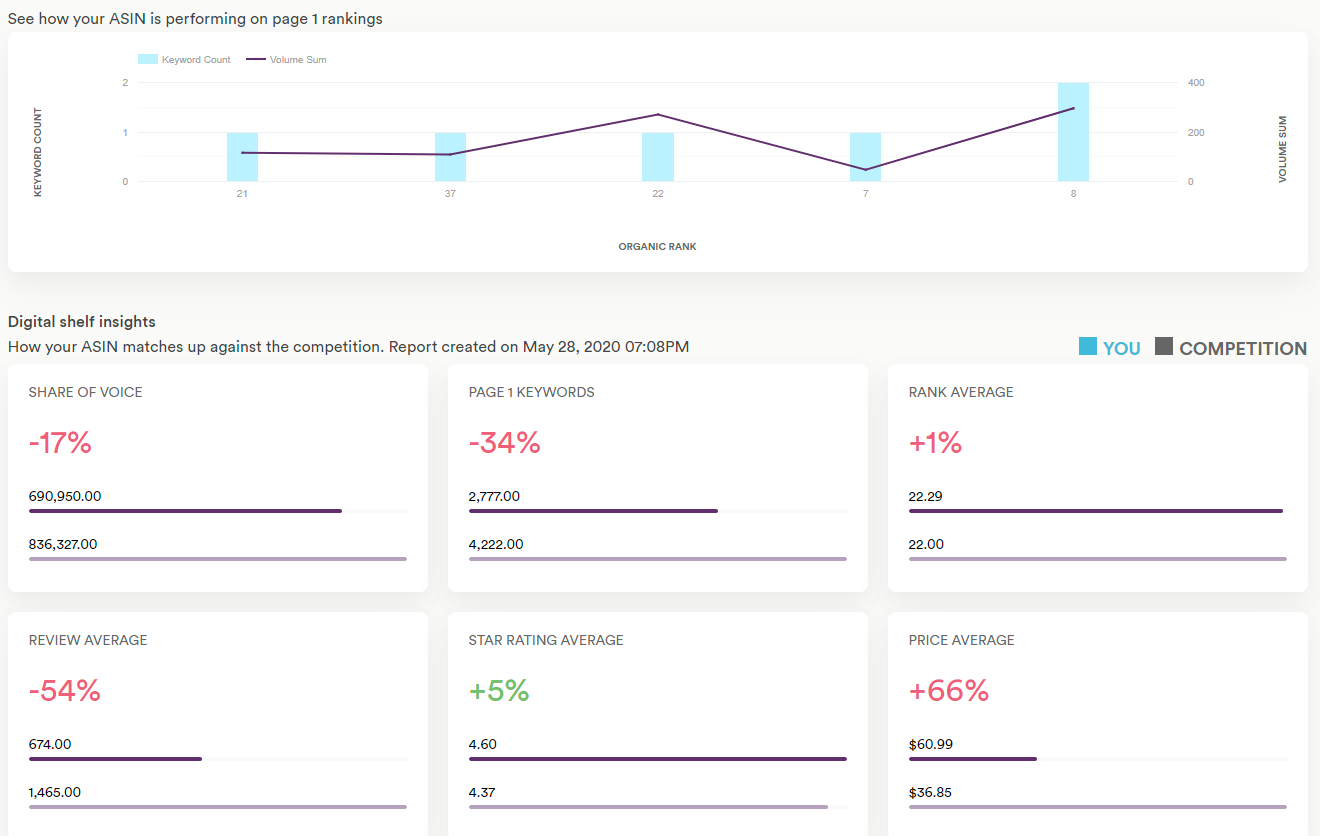Toggle the Volume Sum legend line

pyautogui.click(x=254, y=60)
